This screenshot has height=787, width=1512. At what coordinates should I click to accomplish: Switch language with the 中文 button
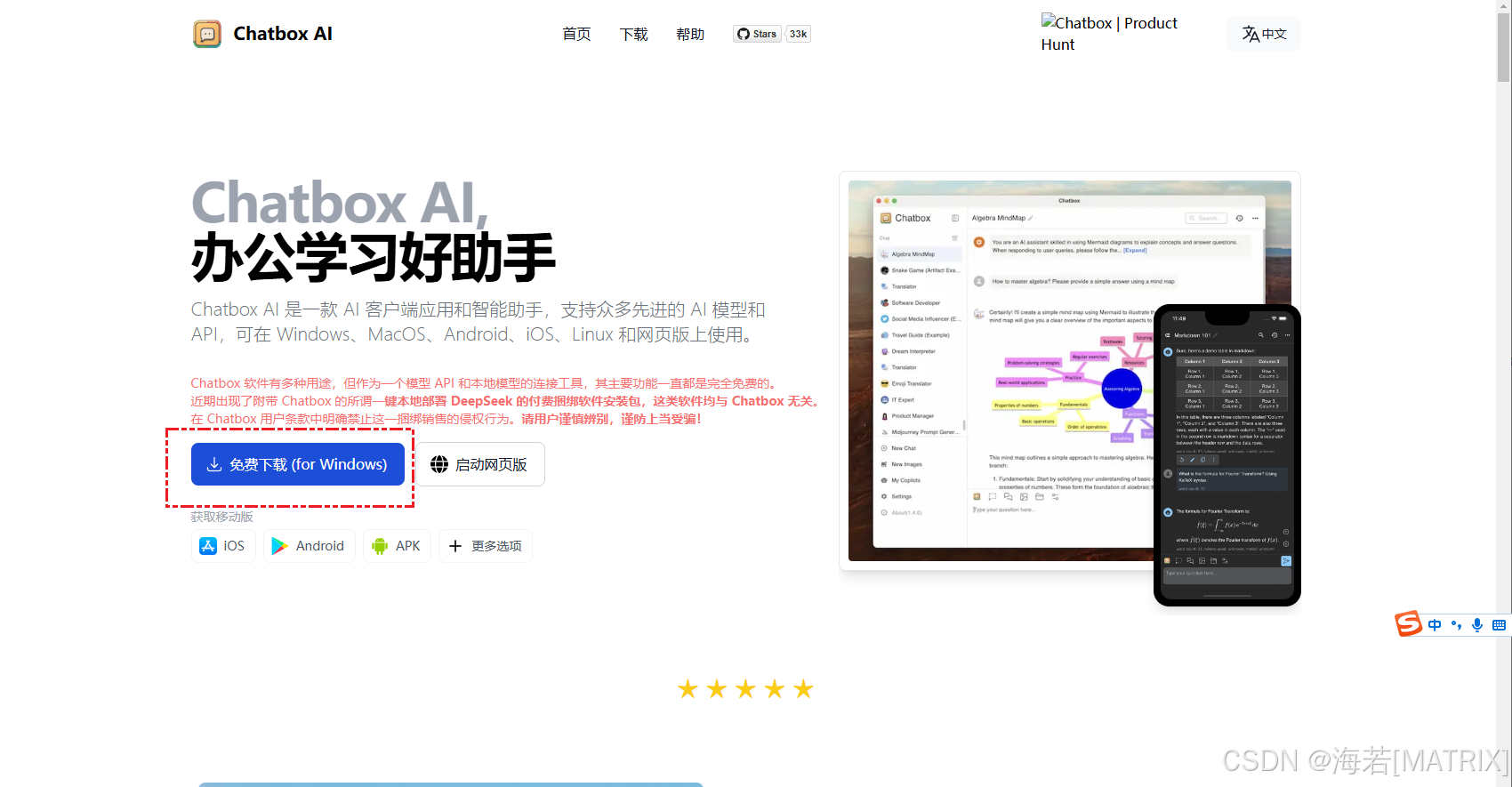[1264, 34]
